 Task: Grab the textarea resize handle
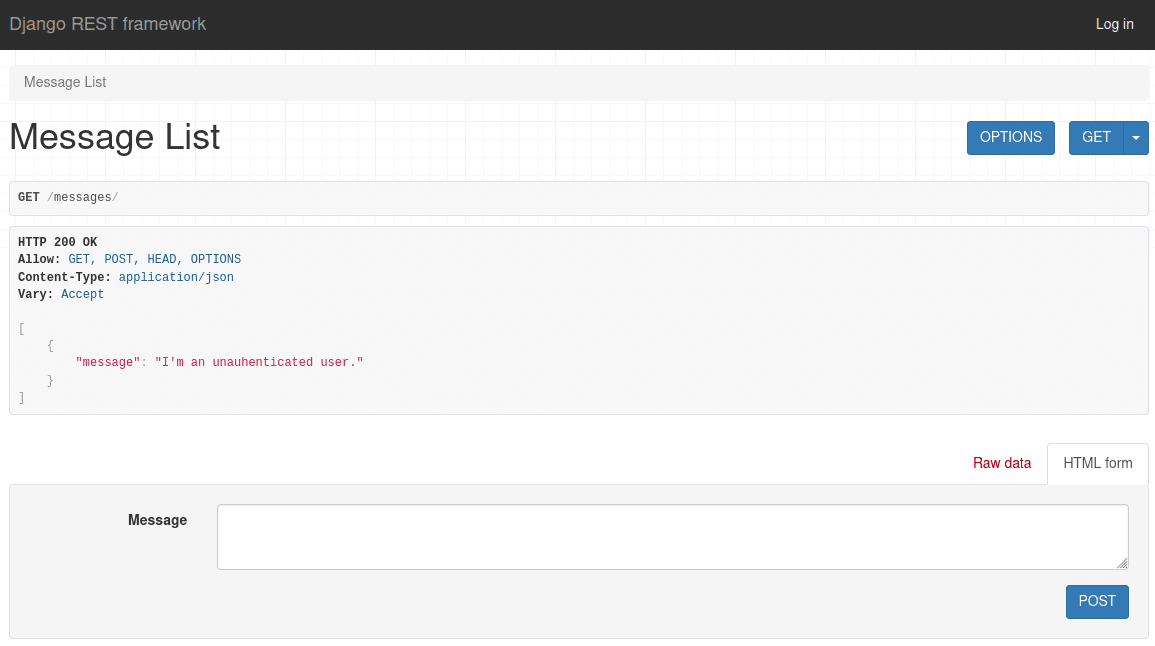(x=1122, y=564)
